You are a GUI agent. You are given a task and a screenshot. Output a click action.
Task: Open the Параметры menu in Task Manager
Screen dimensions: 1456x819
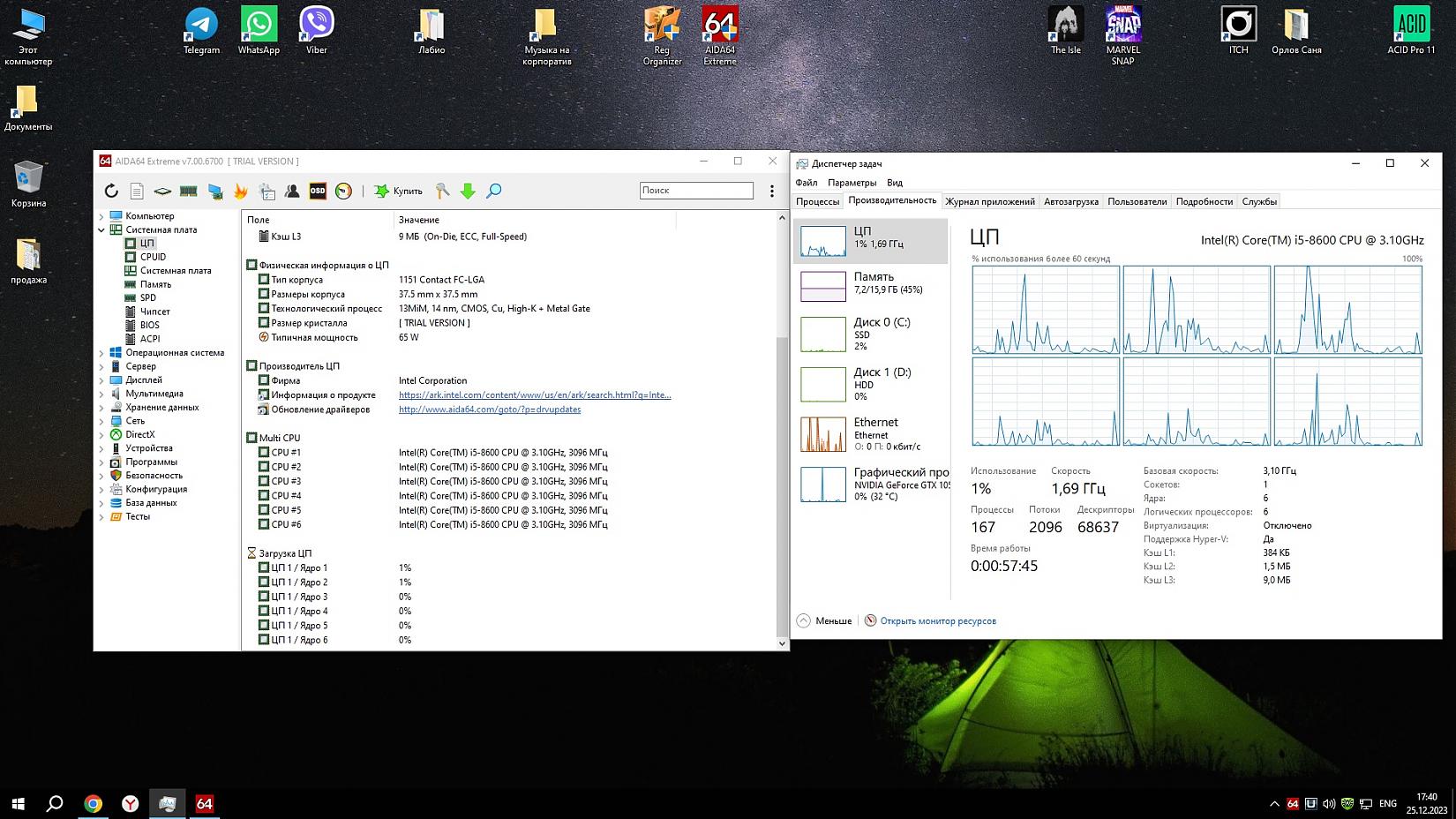tap(852, 183)
